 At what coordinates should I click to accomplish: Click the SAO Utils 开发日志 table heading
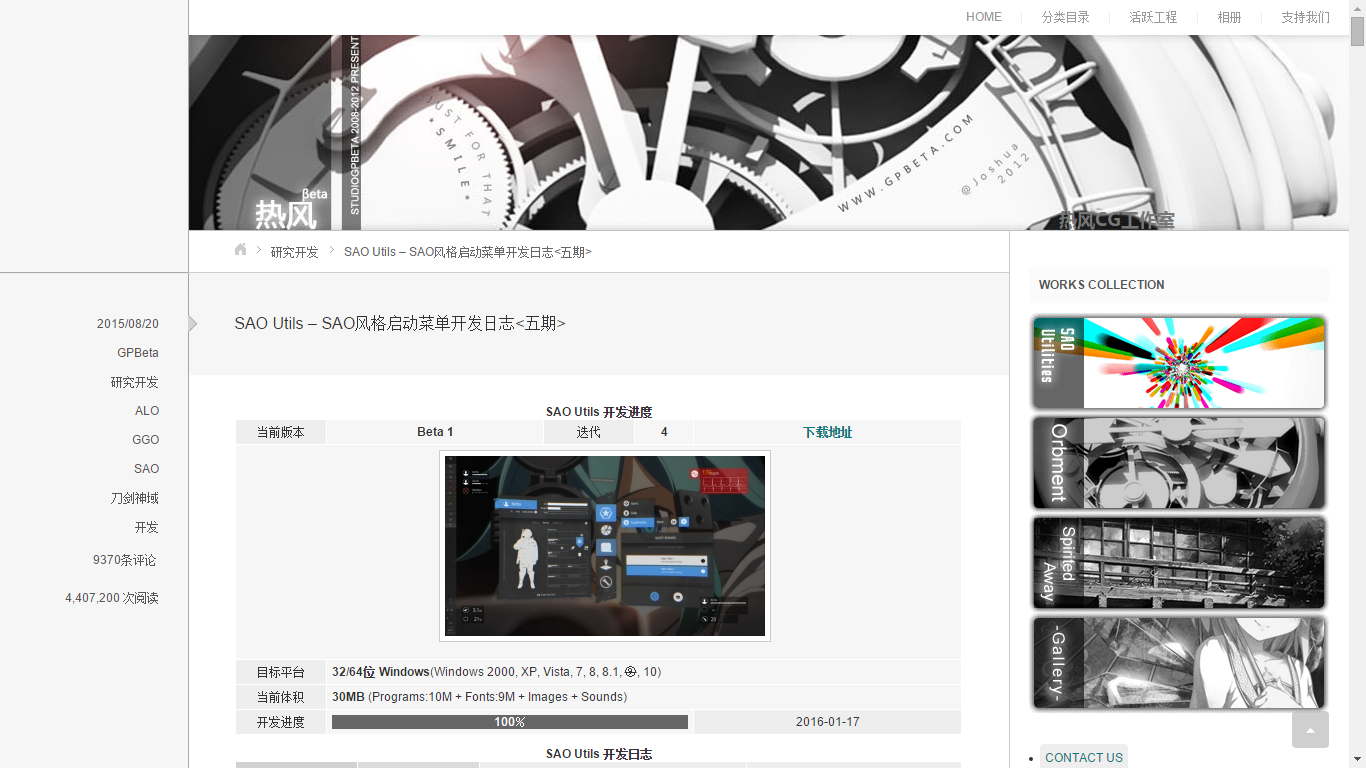pos(599,754)
